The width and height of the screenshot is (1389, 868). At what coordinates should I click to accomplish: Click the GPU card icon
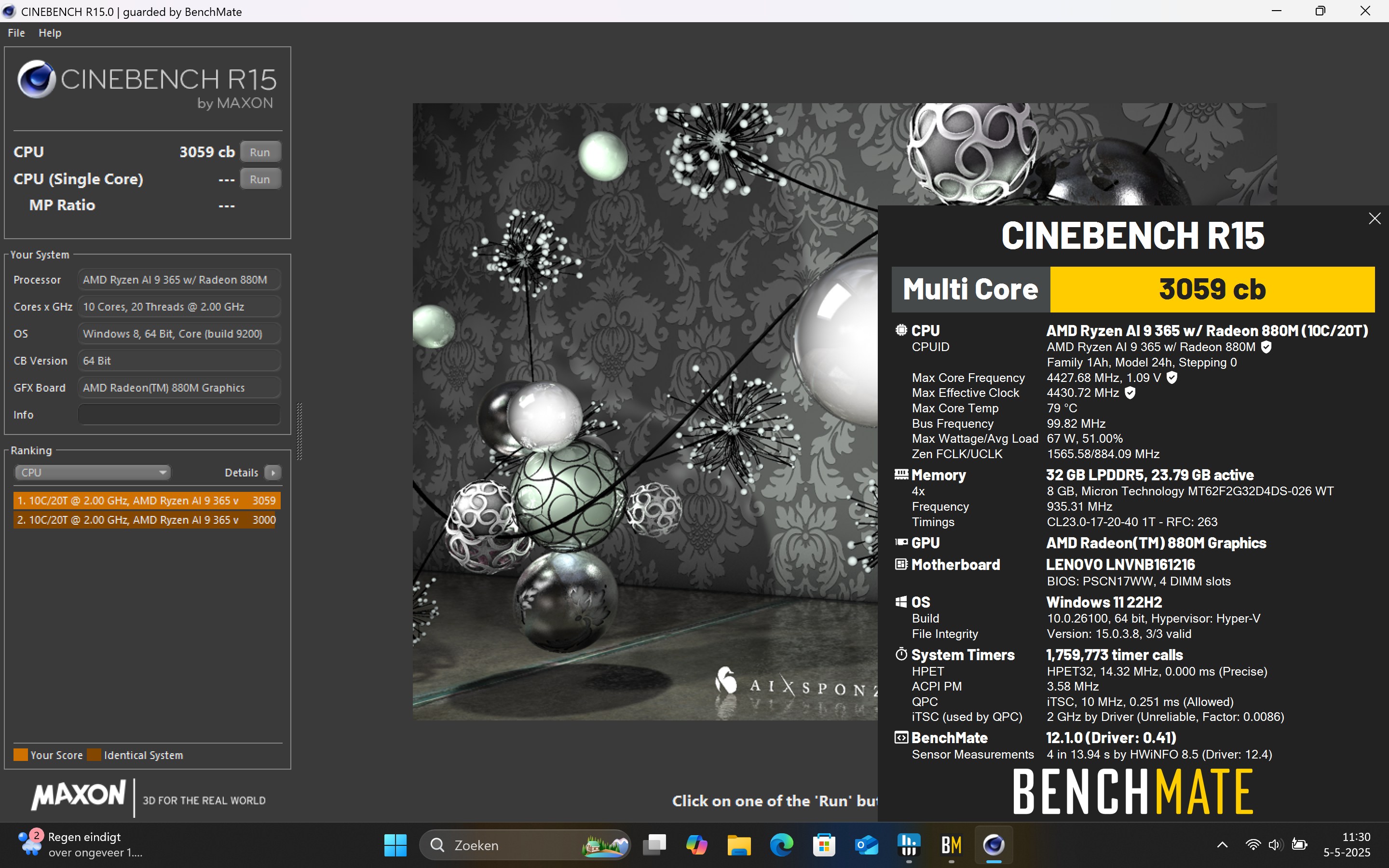[x=901, y=542]
